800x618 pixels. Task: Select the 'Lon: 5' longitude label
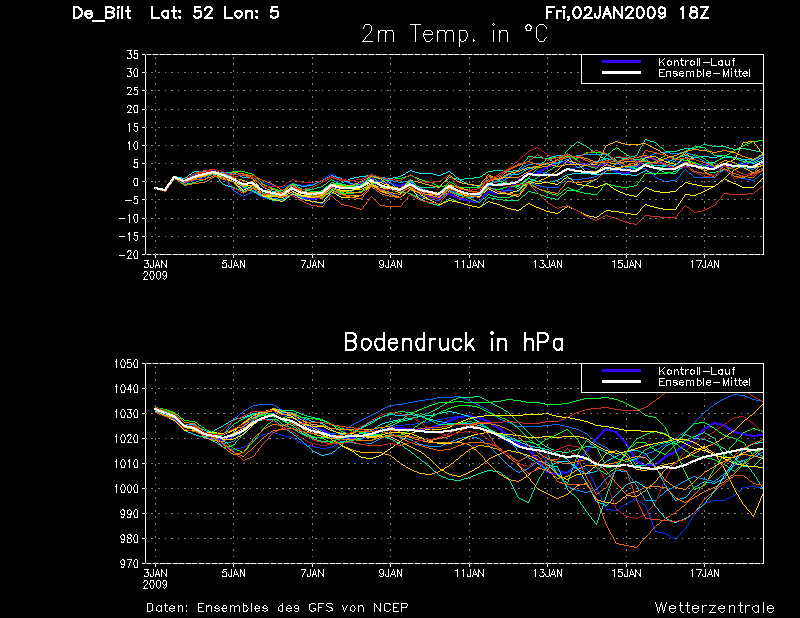click(x=252, y=13)
